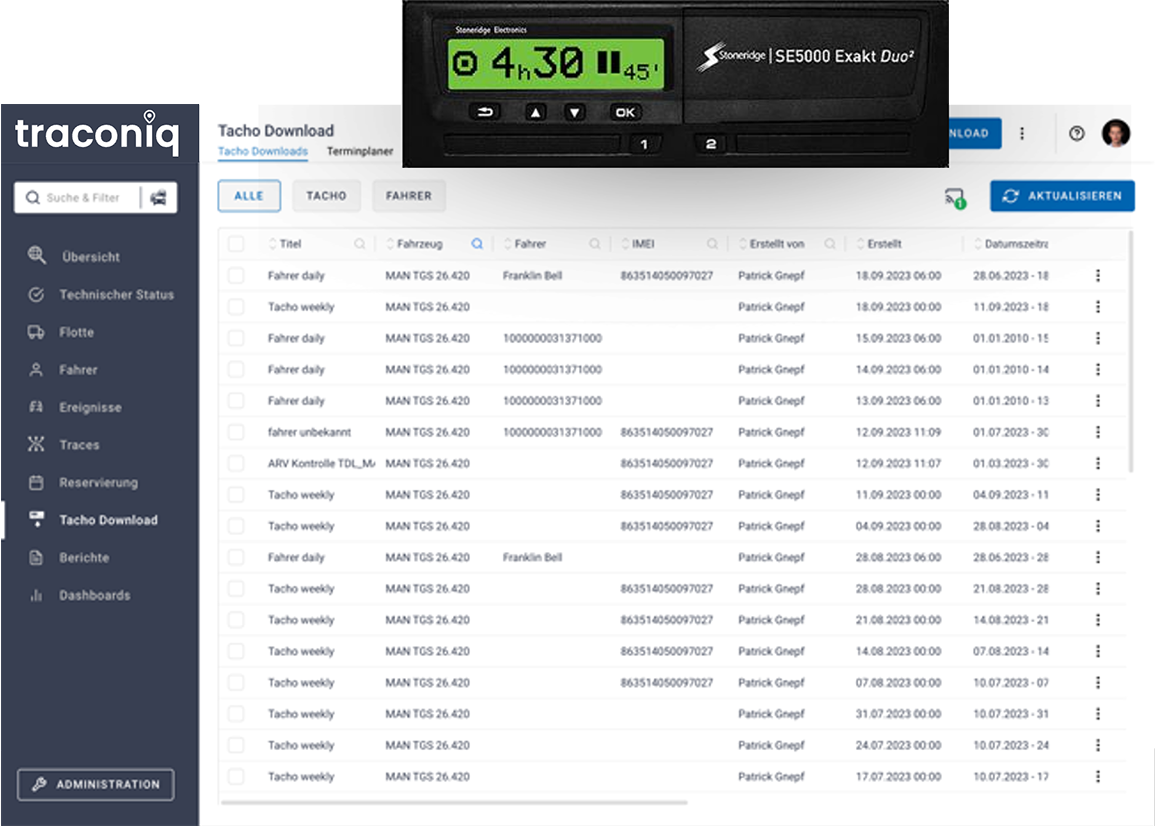Switch to the Terminplaner tab
The image size is (1156, 826).
[360, 152]
